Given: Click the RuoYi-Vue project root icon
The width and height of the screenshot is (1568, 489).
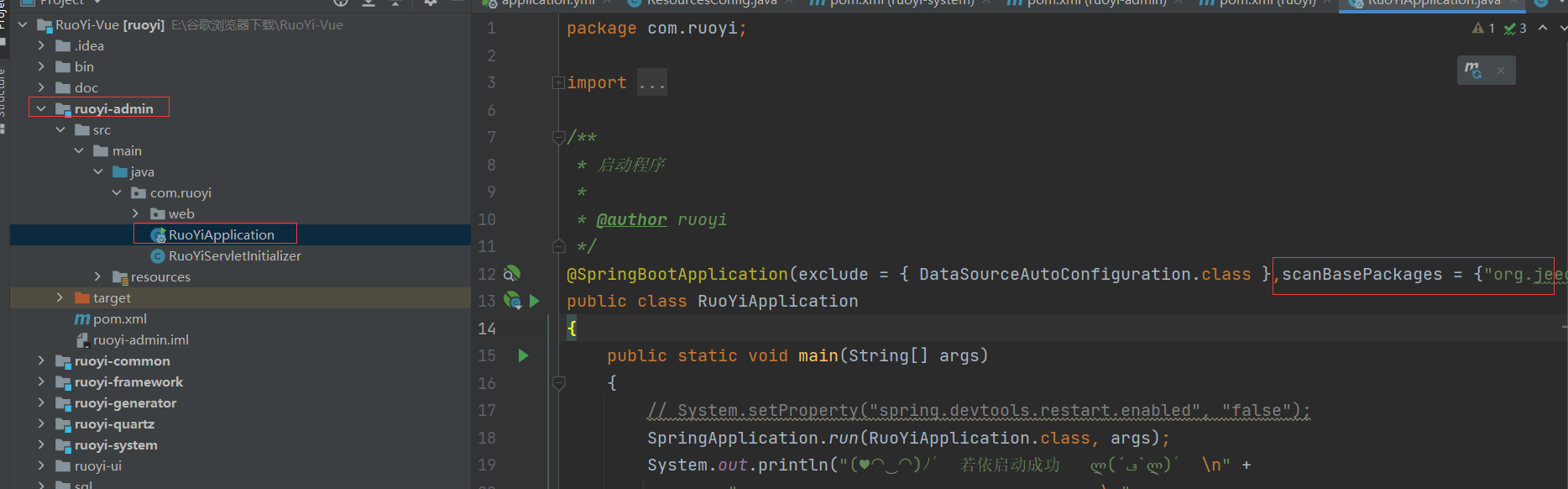Looking at the screenshot, I should pos(44,25).
